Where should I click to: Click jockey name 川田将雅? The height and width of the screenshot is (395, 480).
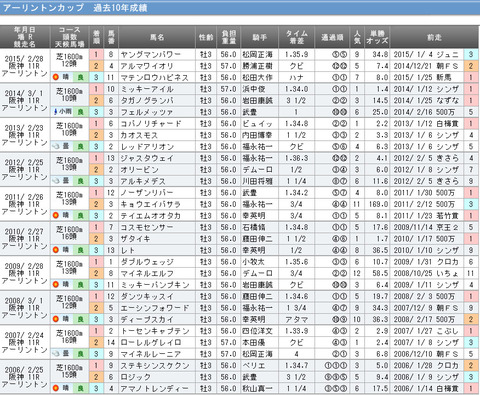point(257,181)
